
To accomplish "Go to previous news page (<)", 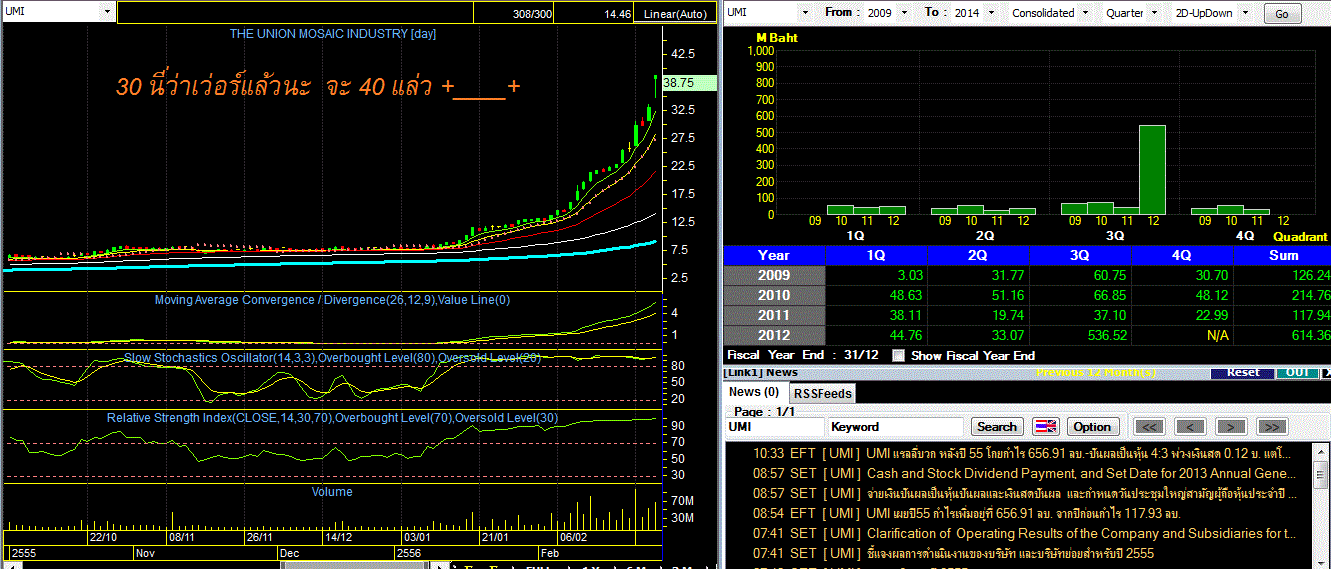I will pos(1190,427).
